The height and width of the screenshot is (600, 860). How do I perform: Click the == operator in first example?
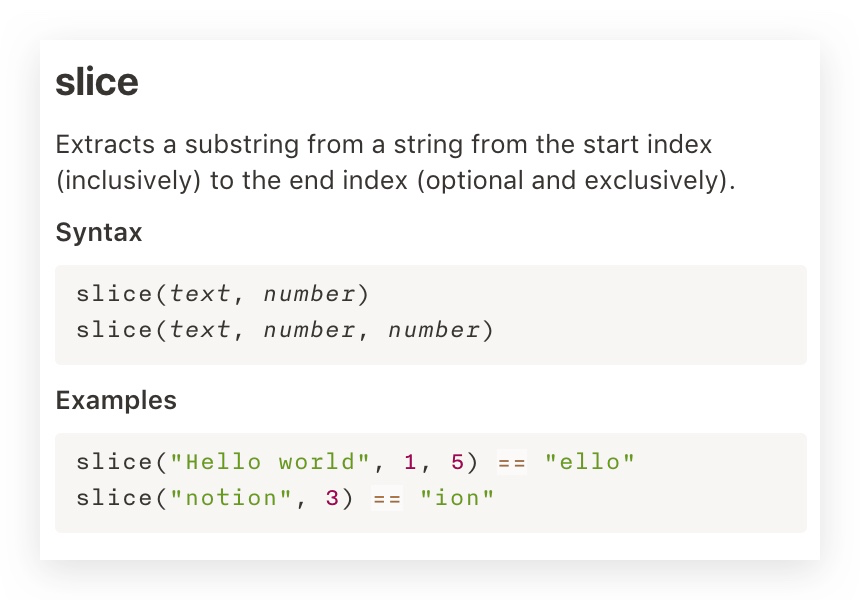point(512,463)
